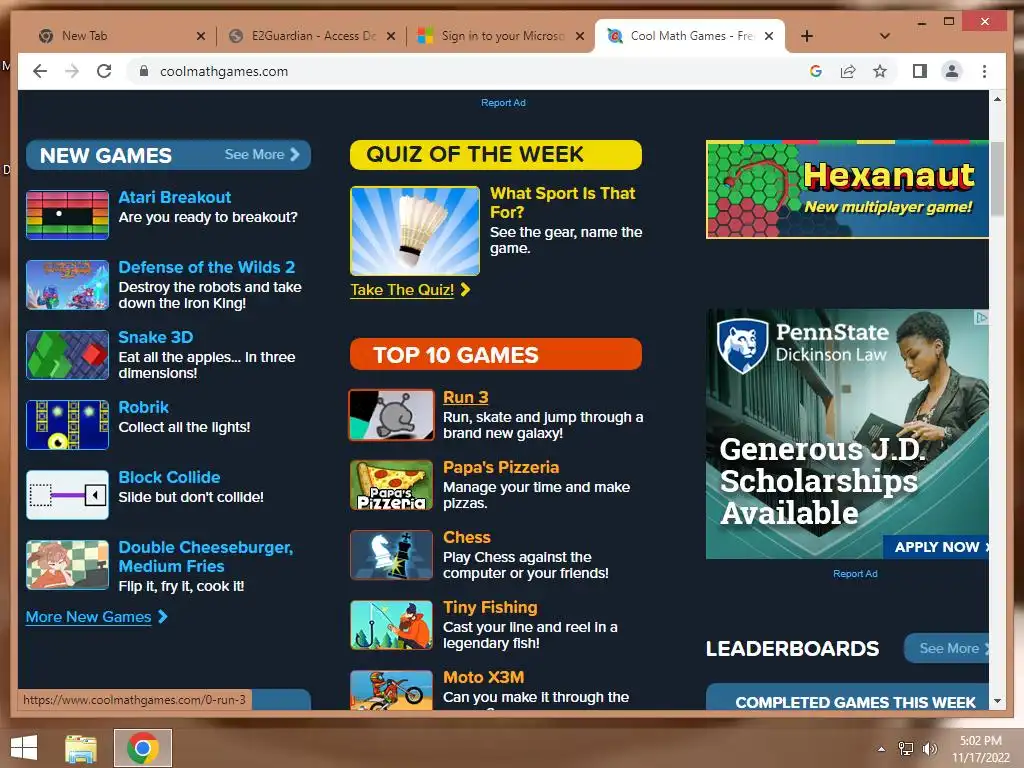The image size is (1024, 768).
Task: Click the Tiny Fishing title link
Action: (x=490, y=607)
